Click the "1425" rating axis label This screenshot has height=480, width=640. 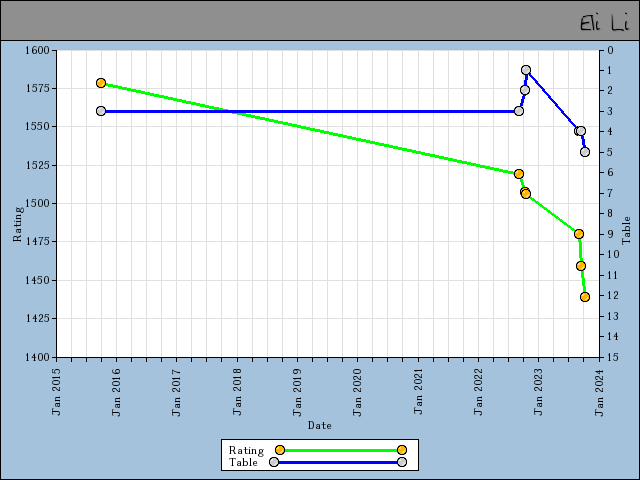[37, 318]
